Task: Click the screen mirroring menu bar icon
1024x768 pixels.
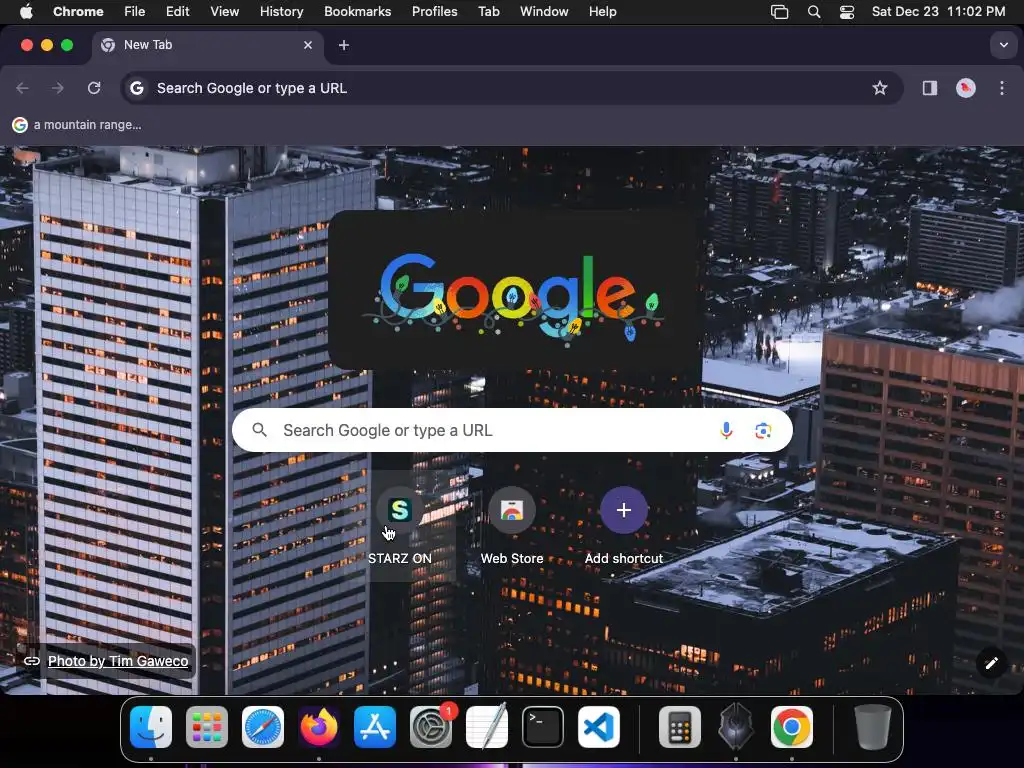Action: [780, 12]
